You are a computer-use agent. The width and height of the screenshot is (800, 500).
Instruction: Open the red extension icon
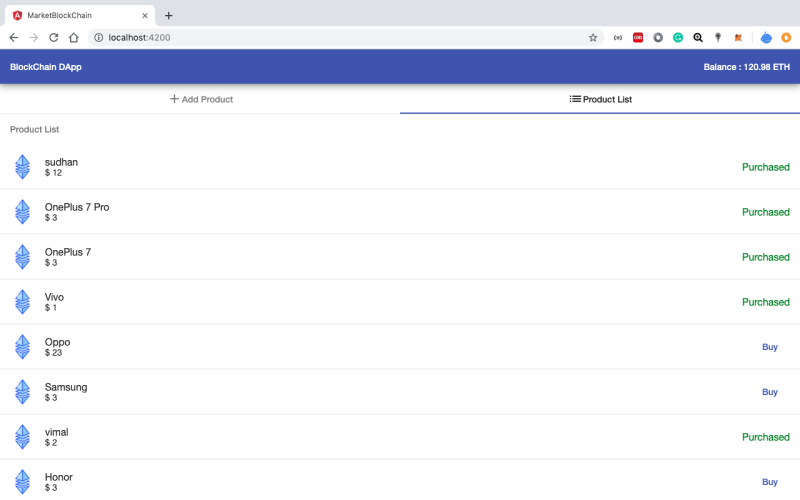click(638, 38)
